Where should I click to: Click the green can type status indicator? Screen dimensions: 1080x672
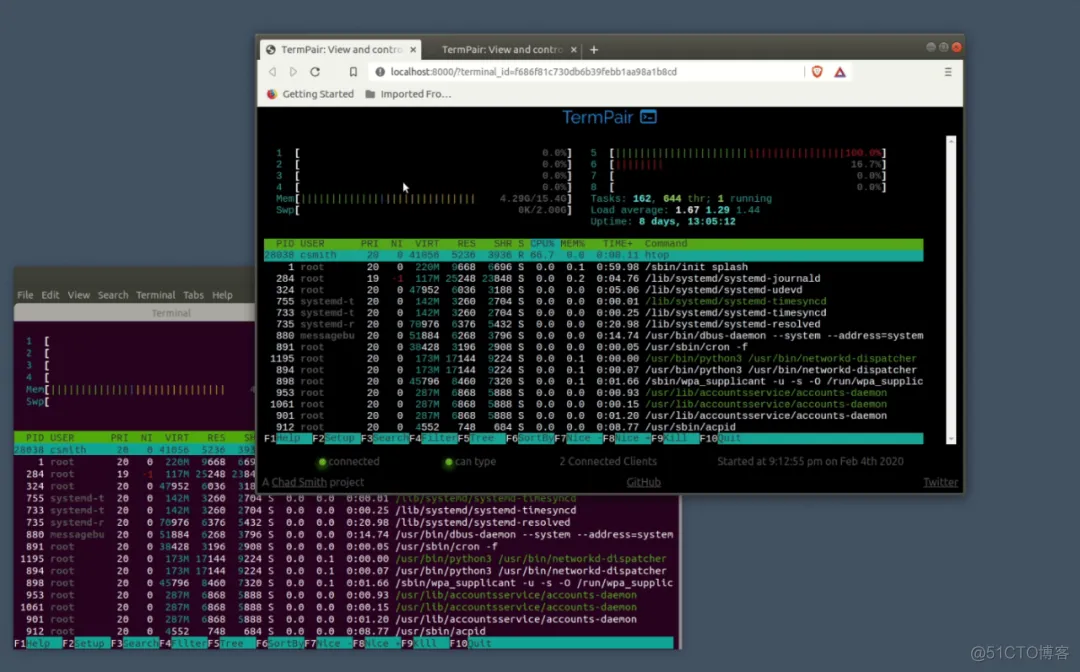coord(448,462)
